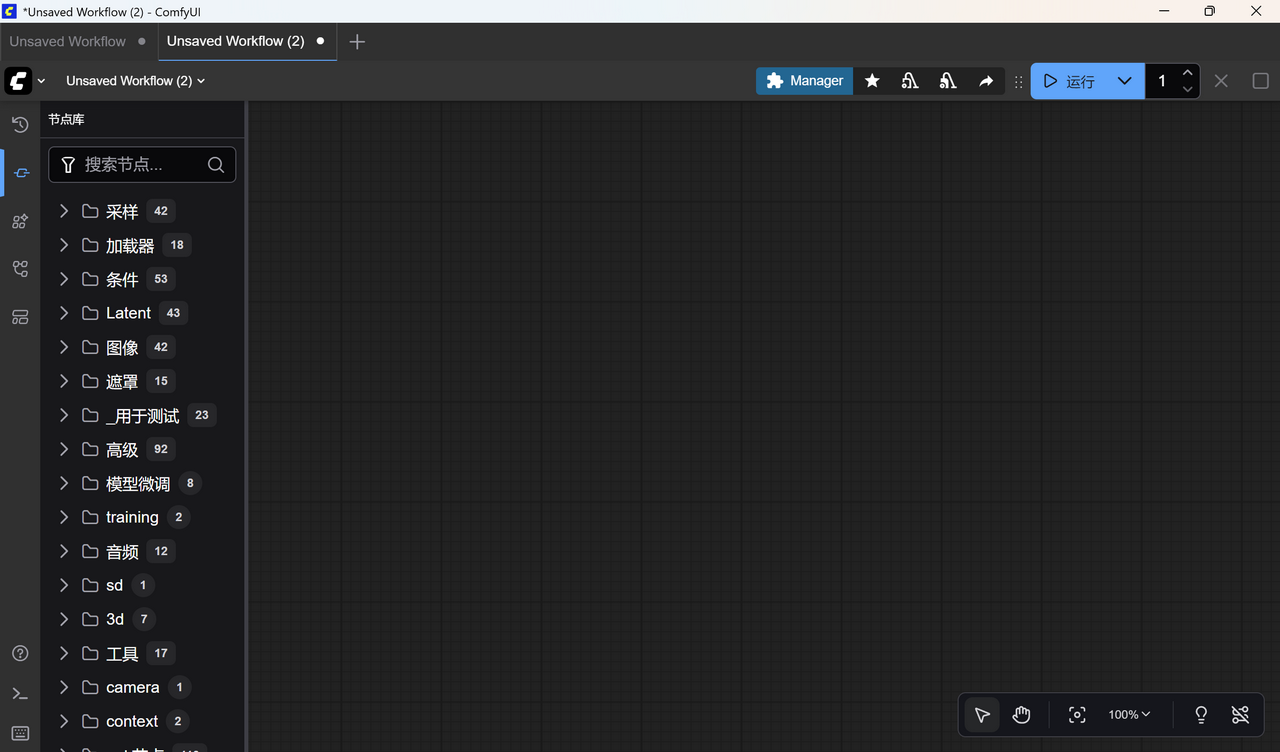Click the 搜索节点 search field
Viewport: 1280px width, 752px height.
tap(140, 164)
